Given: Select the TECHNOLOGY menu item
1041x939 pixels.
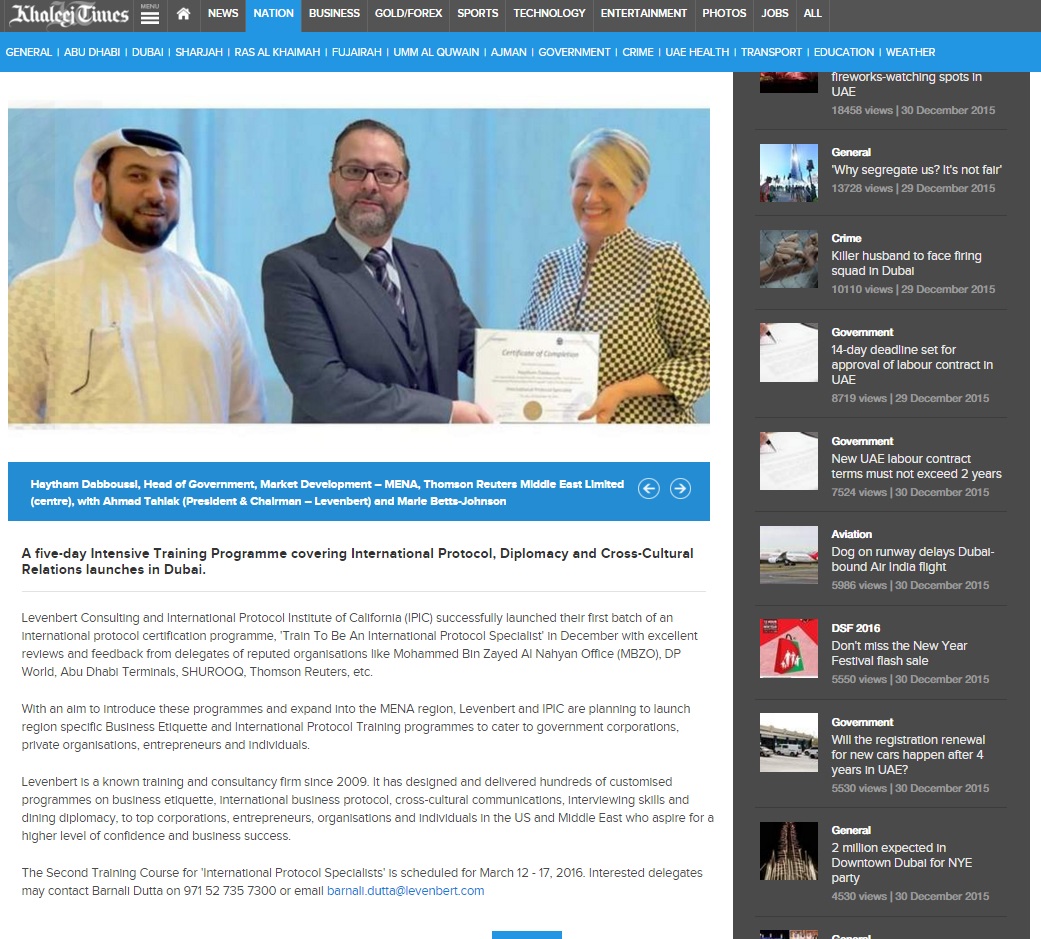Looking at the screenshot, I should click(x=549, y=15).
